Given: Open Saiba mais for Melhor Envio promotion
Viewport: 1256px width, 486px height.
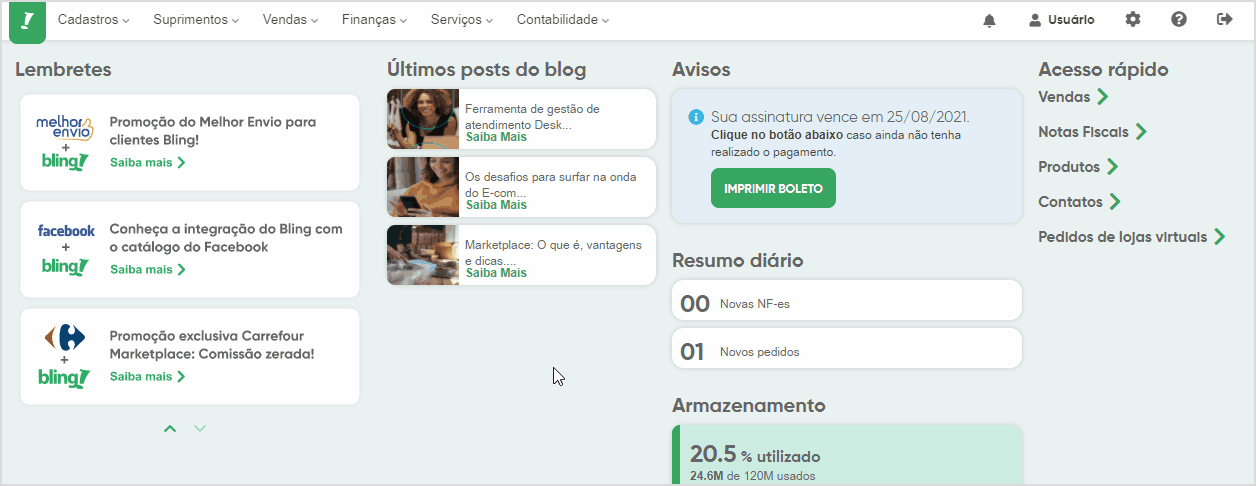Looking at the screenshot, I should point(148,162).
